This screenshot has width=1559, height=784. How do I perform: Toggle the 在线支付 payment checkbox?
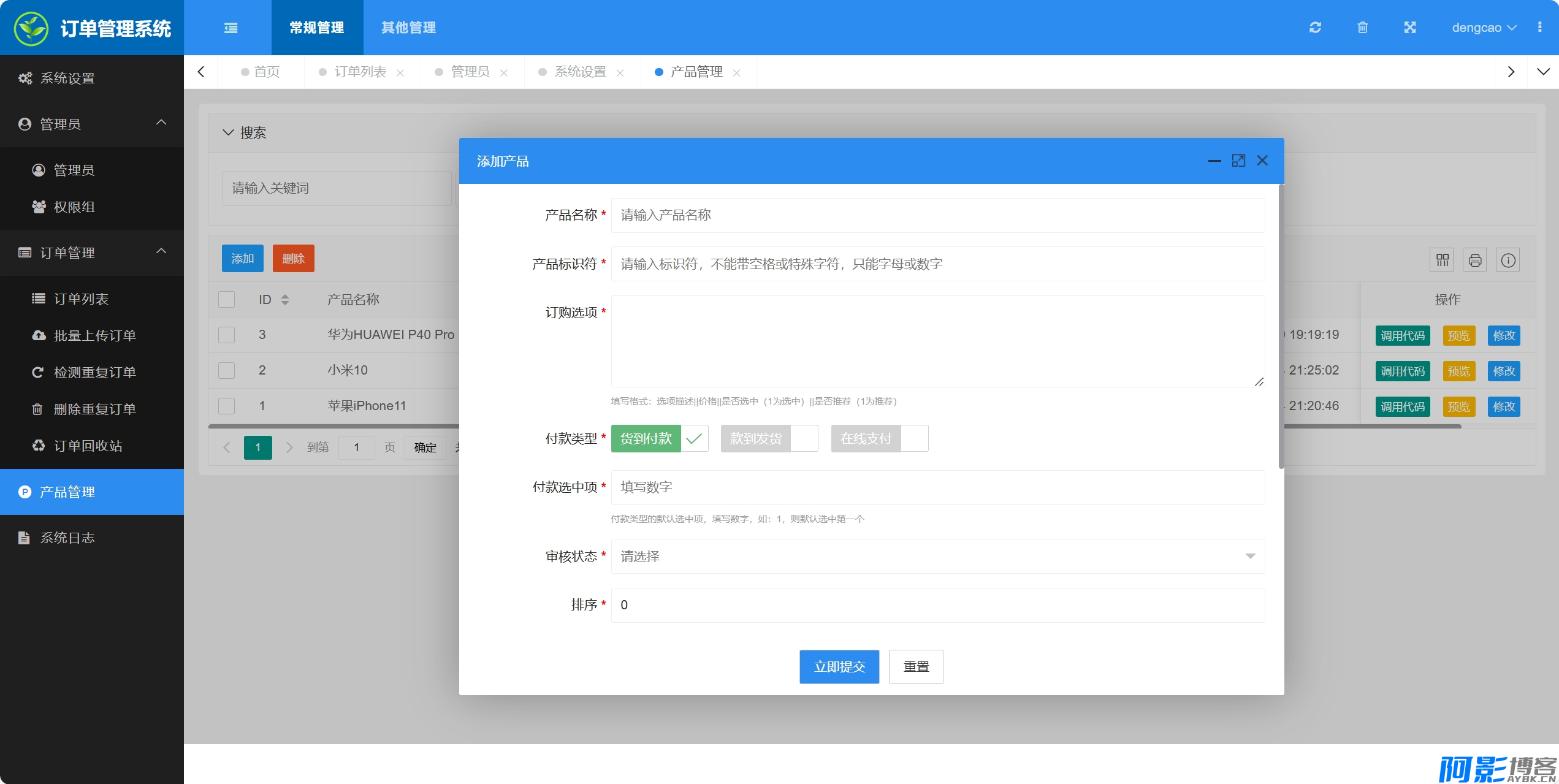880,438
